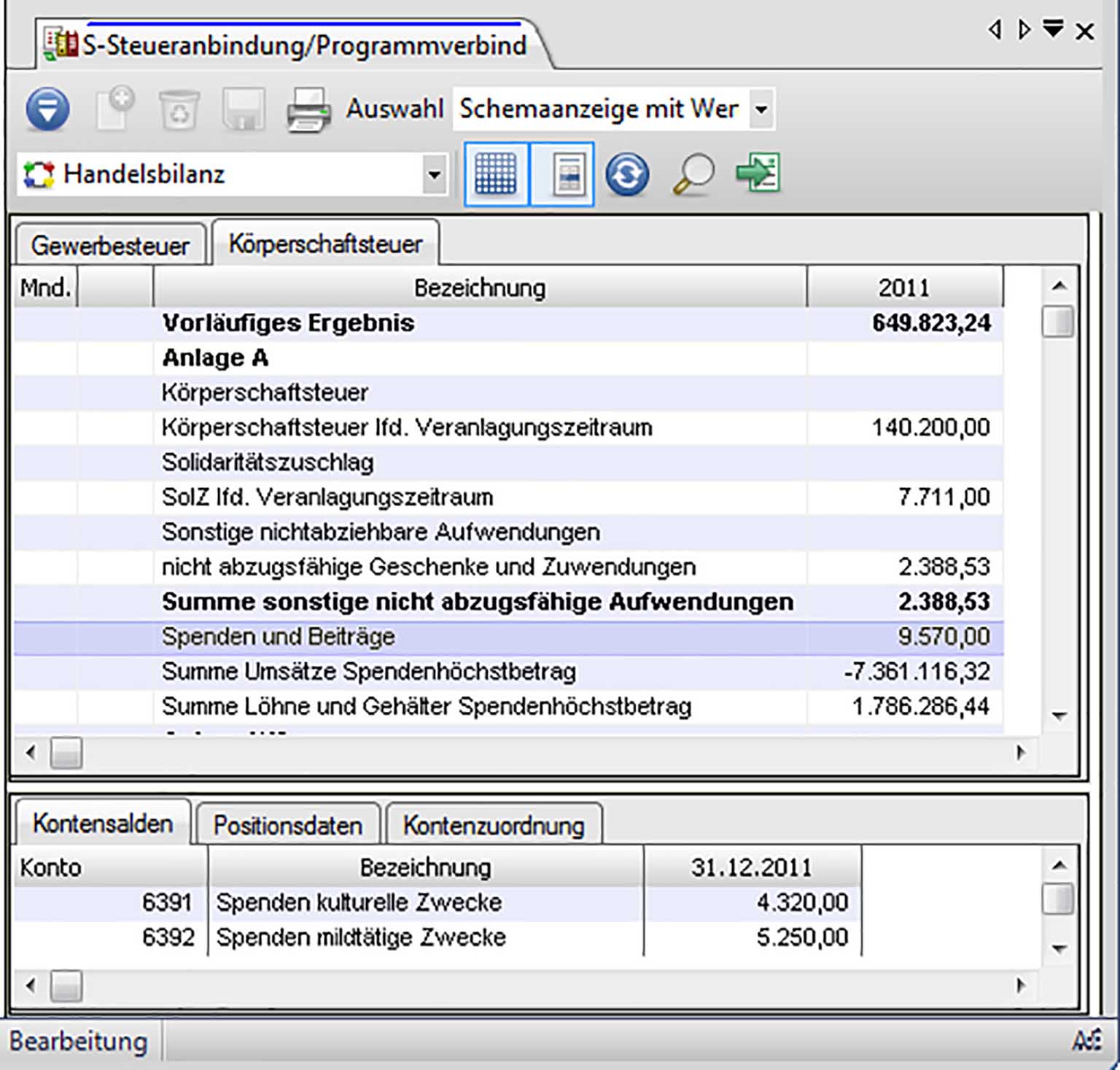Open the Auswahl Schemaanzeige dropdown
1120x1070 pixels.
pos(761,109)
